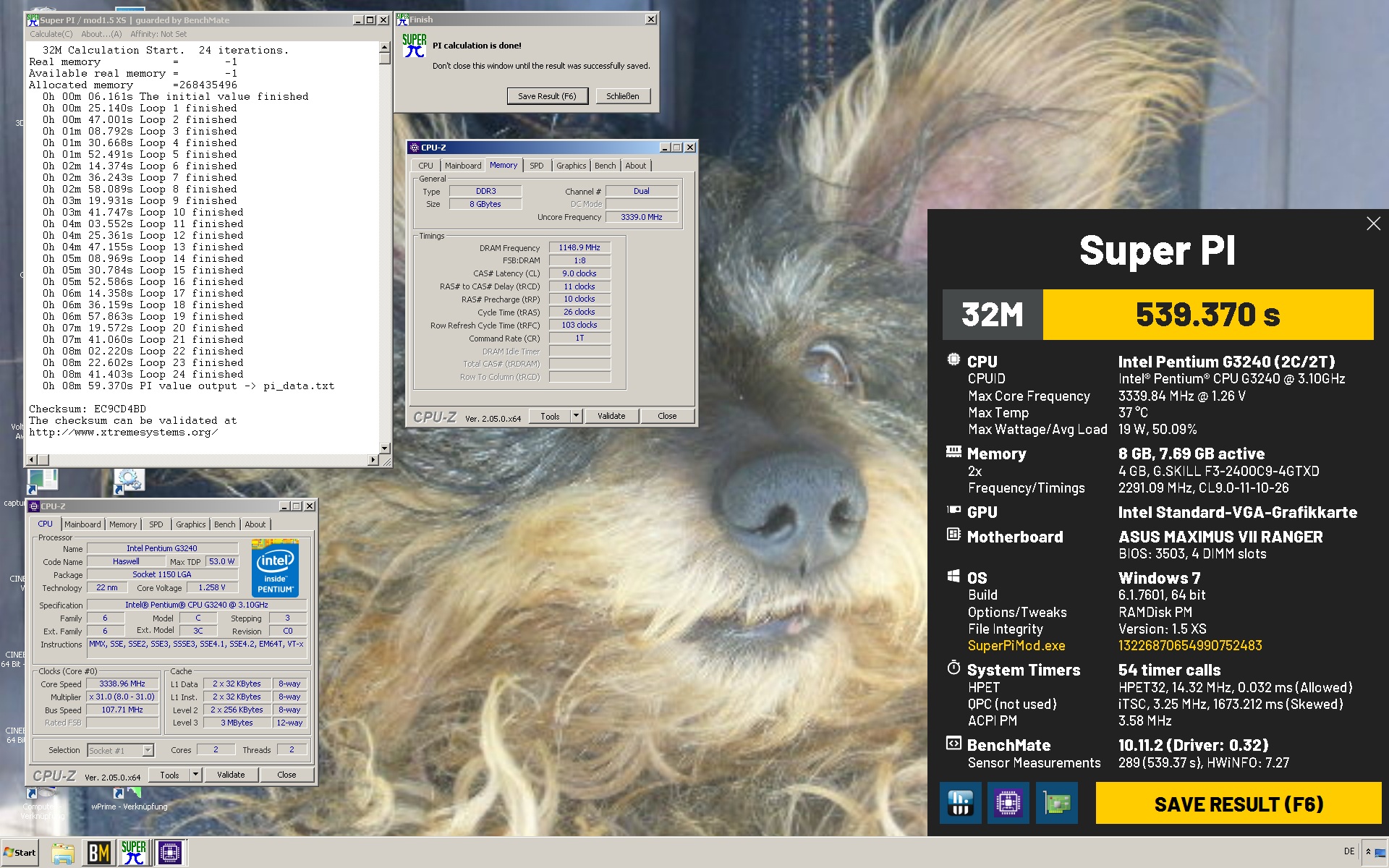
Task: Select SPD tab in lower CPU-Z window
Action: tap(156, 524)
